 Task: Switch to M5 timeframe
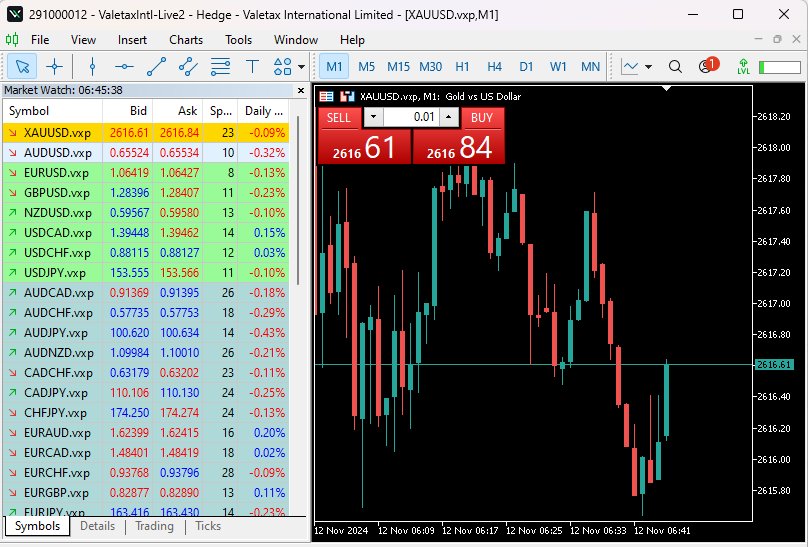(x=366, y=66)
